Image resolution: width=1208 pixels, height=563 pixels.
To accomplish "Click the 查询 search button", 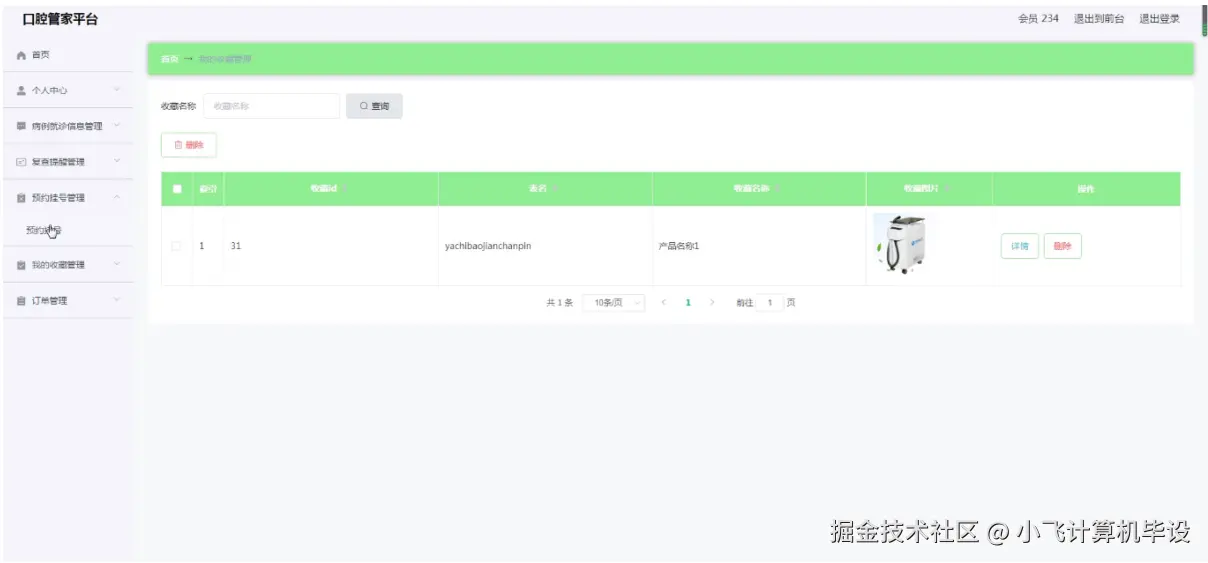I will coord(374,106).
